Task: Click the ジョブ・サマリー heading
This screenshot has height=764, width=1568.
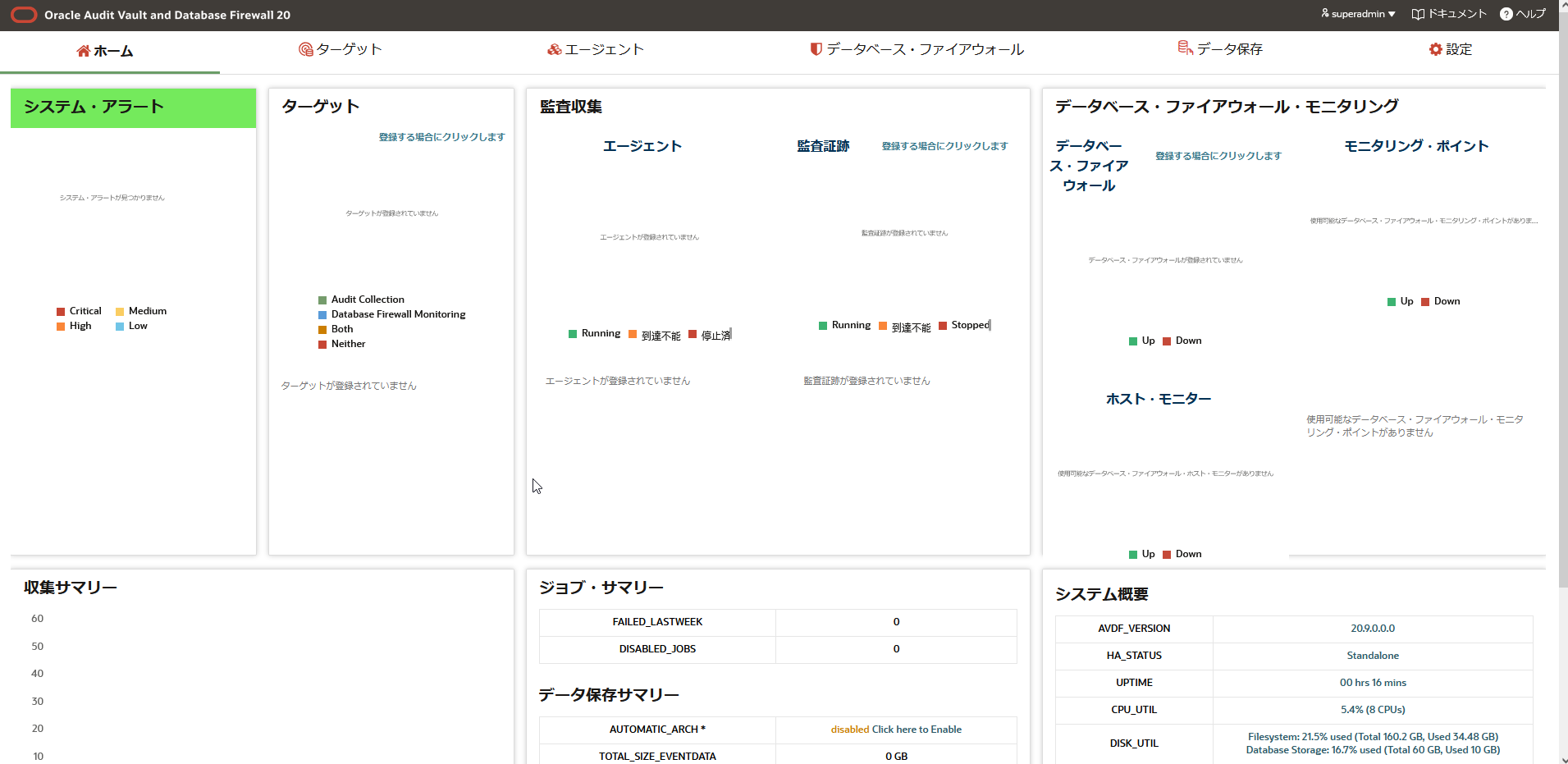Action: pyautogui.click(x=601, y=588)
